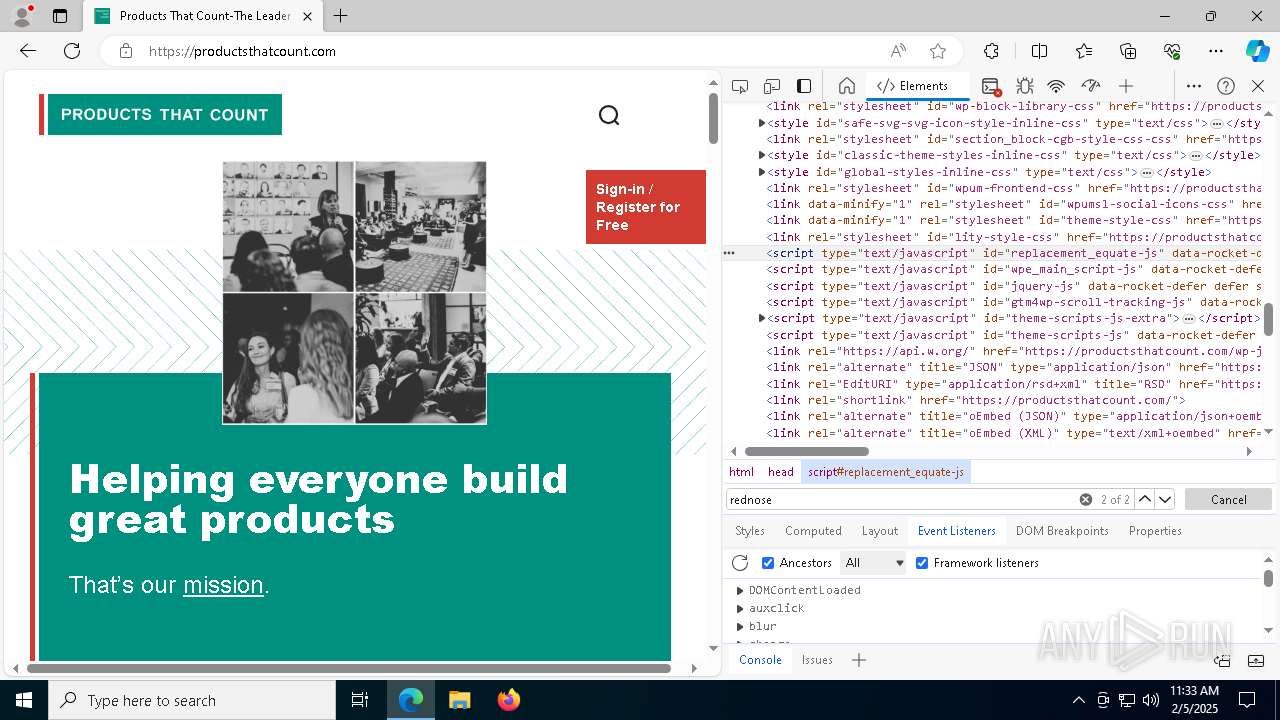
Task: Expand the classic-theme-styles style node
Action: (x=762, y=155)
